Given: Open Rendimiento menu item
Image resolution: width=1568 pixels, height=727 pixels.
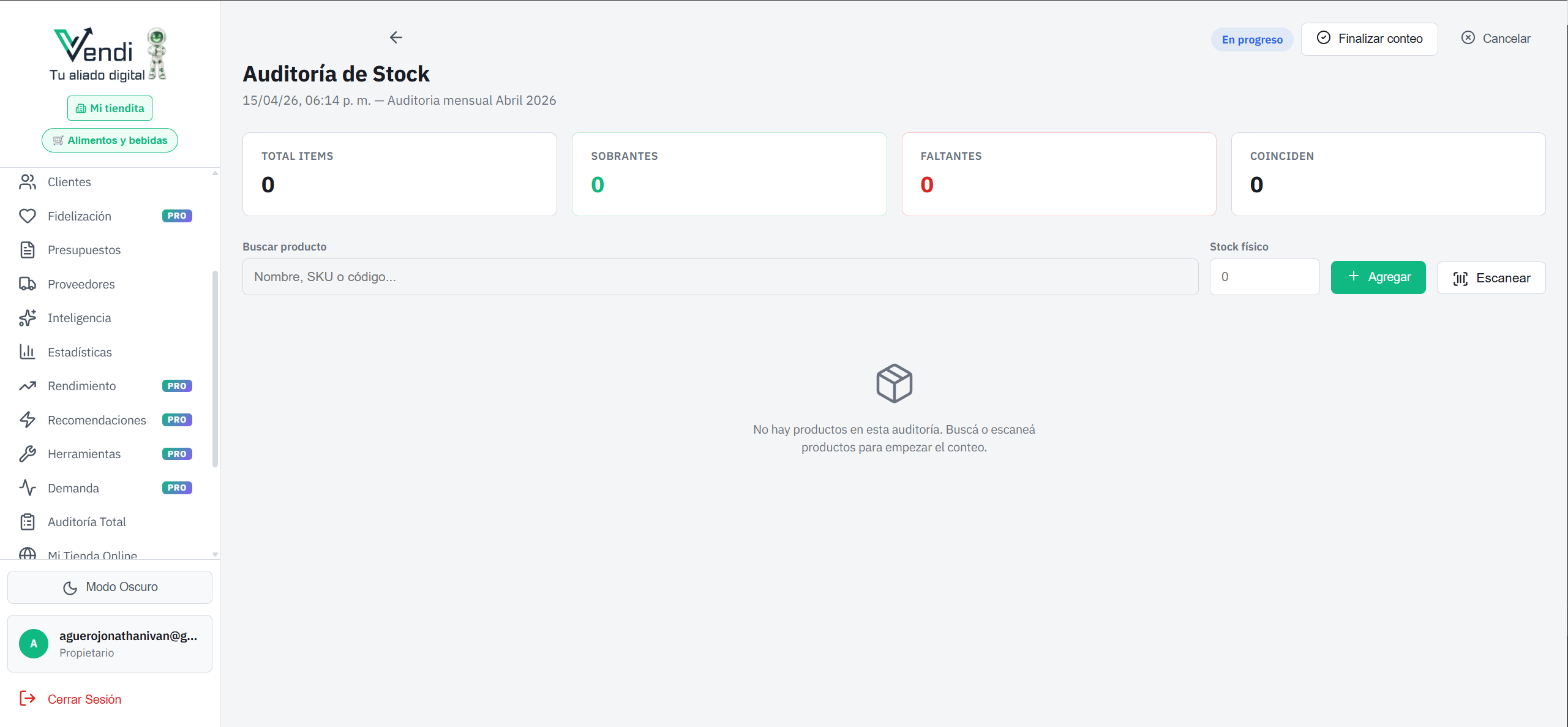Looking at the screenshot, I should click(x=82, y=386).
